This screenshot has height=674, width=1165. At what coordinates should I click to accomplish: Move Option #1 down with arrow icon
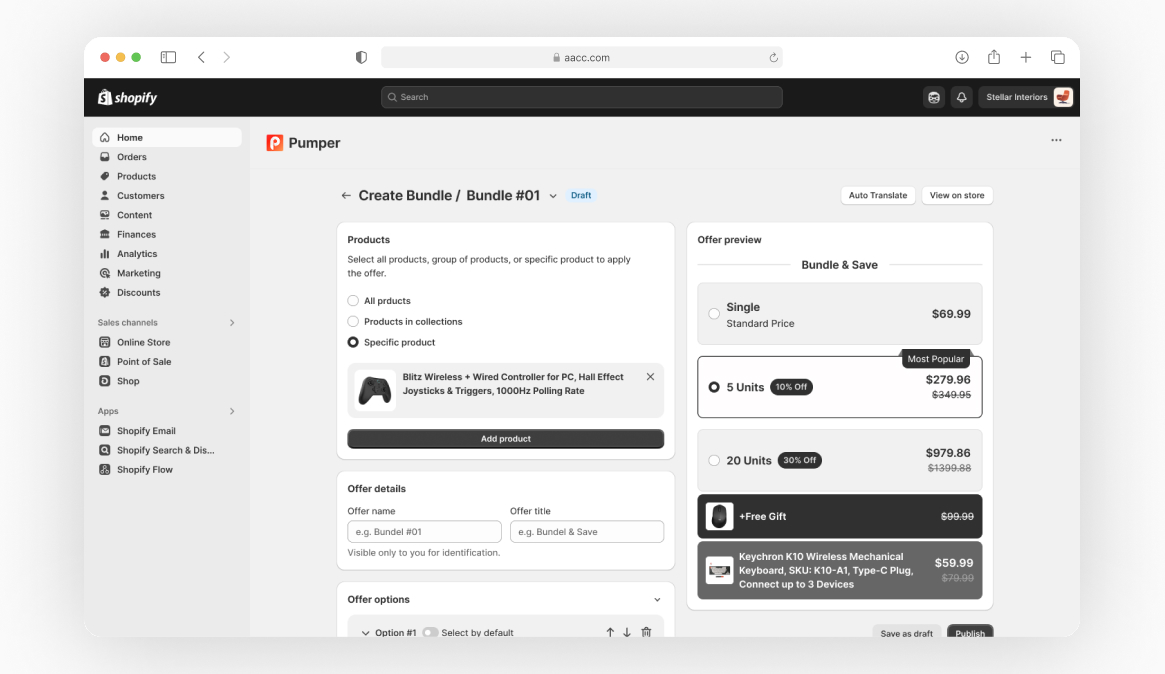[x=627, y=632]
